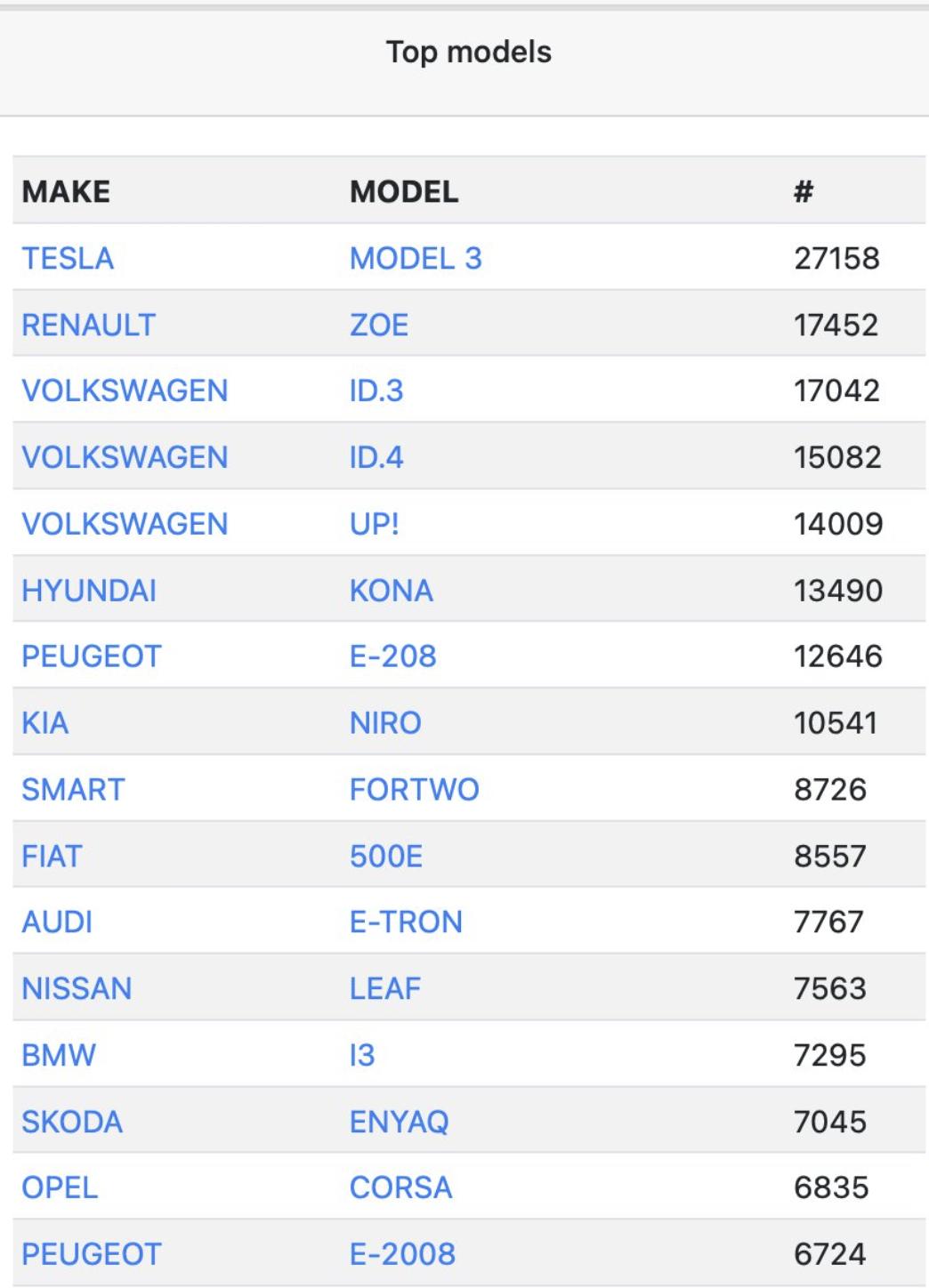Open the E-2008 model link
The image size is (929, 1288).
pos(402,1255)
